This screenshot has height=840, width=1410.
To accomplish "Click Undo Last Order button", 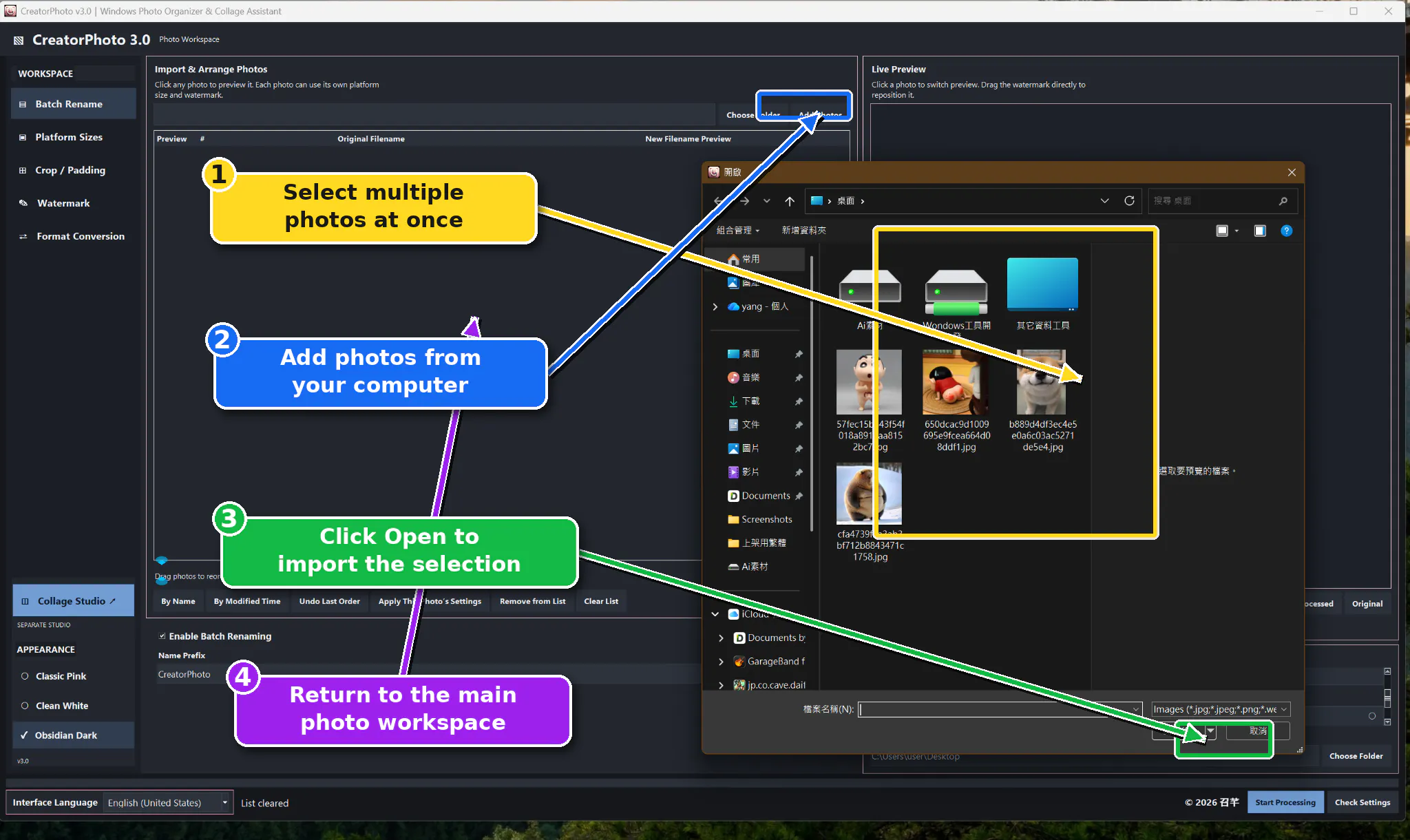I will [330, 601].
